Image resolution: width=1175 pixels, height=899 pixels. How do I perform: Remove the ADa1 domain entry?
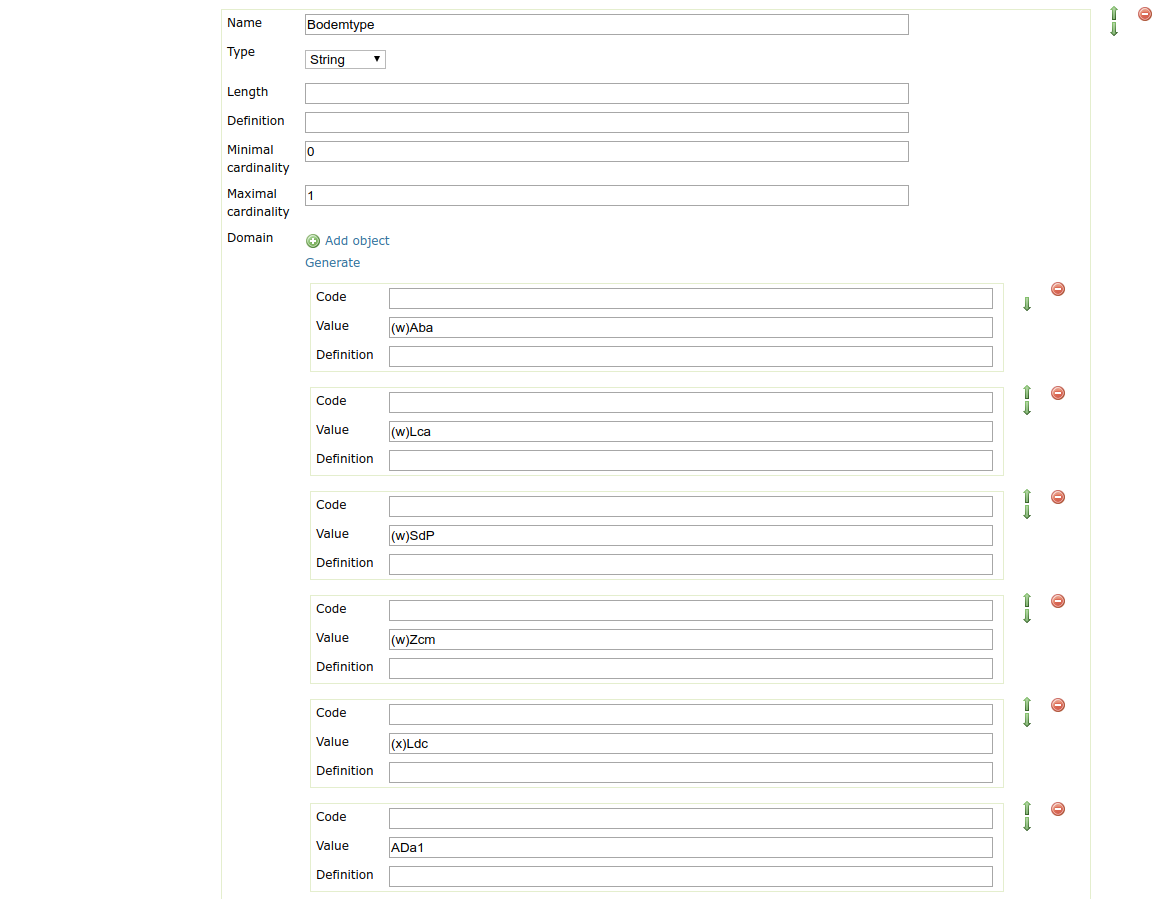pyautogui.click(x=1058, y=809)
